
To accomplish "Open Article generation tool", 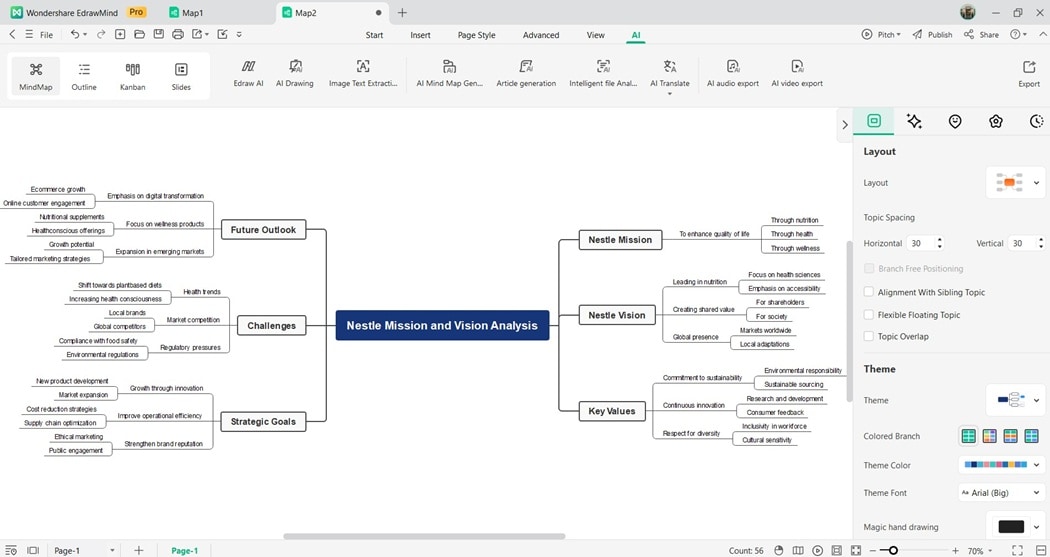I will (x=526, y=74).
